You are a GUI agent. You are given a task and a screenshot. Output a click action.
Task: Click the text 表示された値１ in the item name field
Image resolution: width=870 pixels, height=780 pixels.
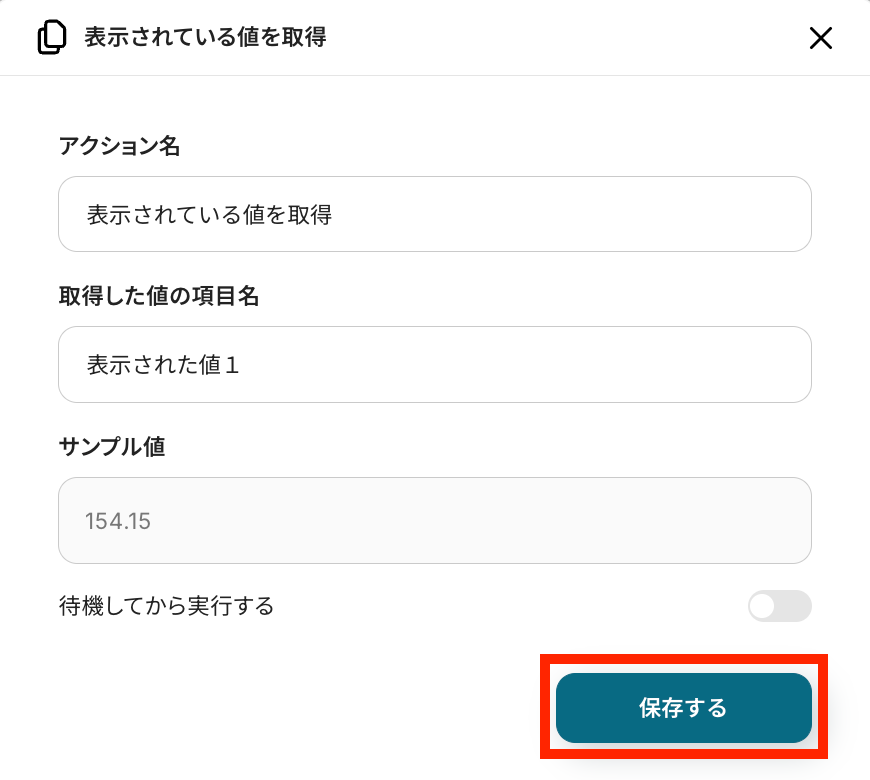pos(164,364)
